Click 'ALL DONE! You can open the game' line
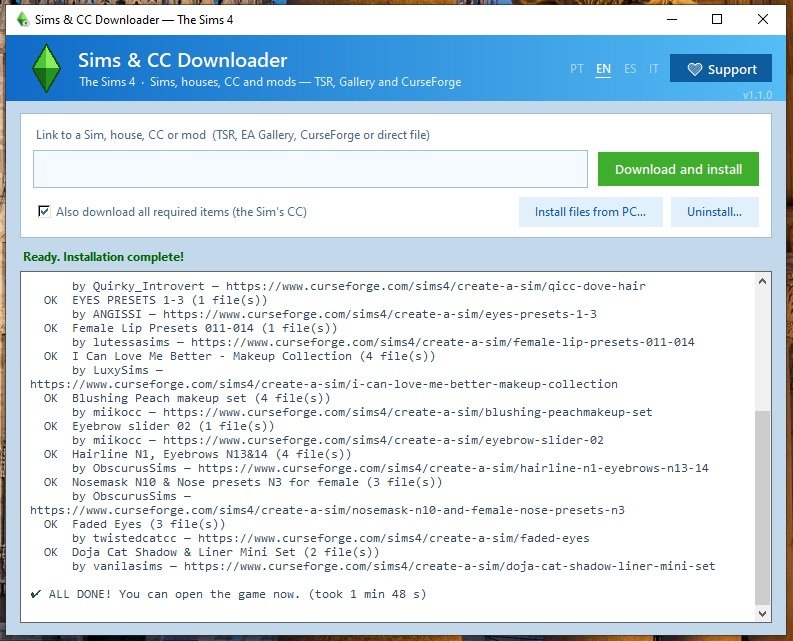 point(228,594)
